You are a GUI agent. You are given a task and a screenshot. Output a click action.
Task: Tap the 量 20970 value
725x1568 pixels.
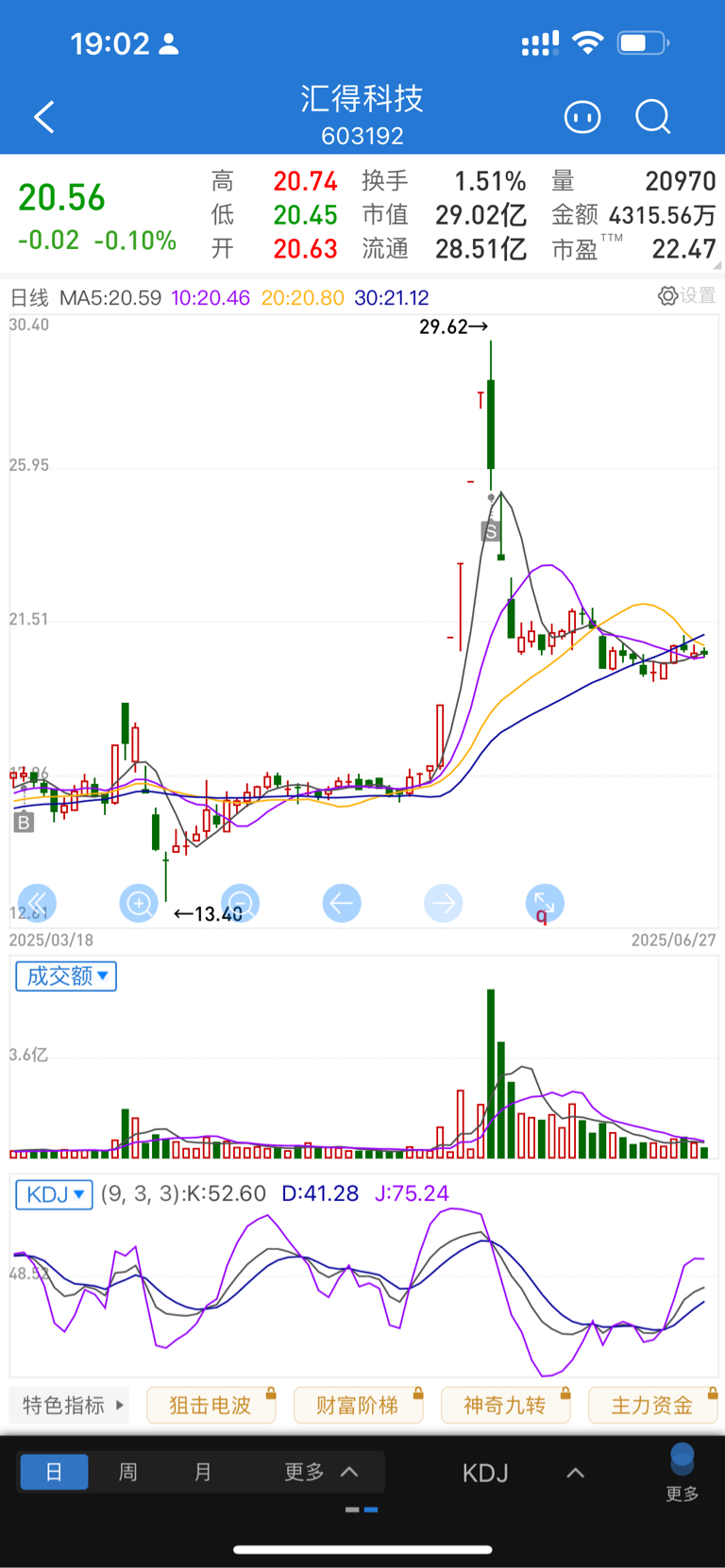pos(681,181)
